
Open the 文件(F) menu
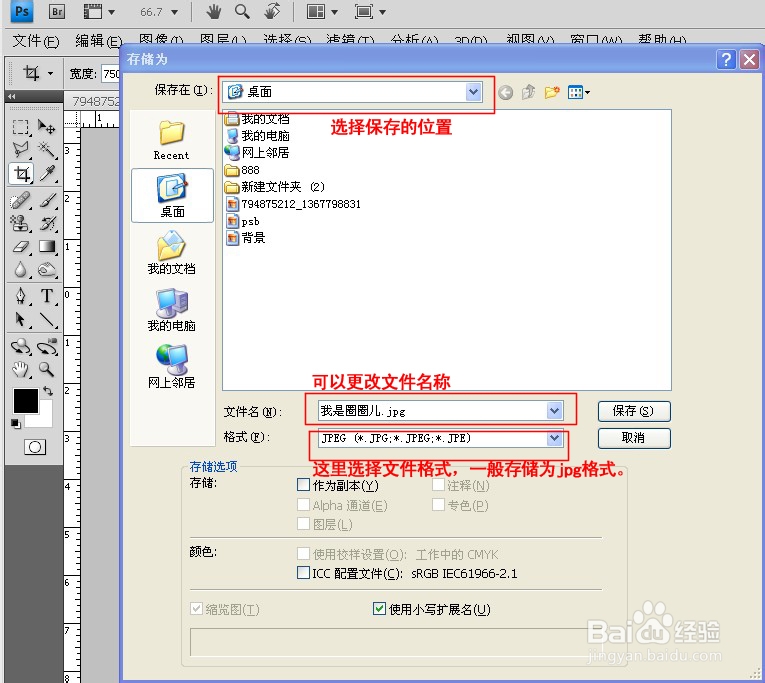point(36,41)
